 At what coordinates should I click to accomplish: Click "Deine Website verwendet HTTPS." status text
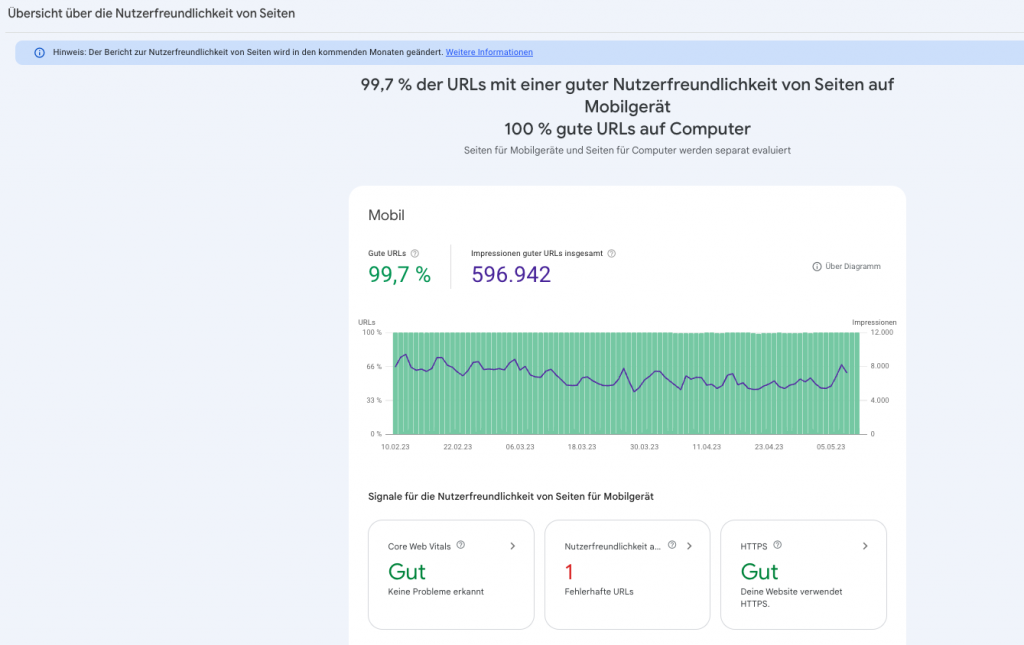tap(791, 597)
